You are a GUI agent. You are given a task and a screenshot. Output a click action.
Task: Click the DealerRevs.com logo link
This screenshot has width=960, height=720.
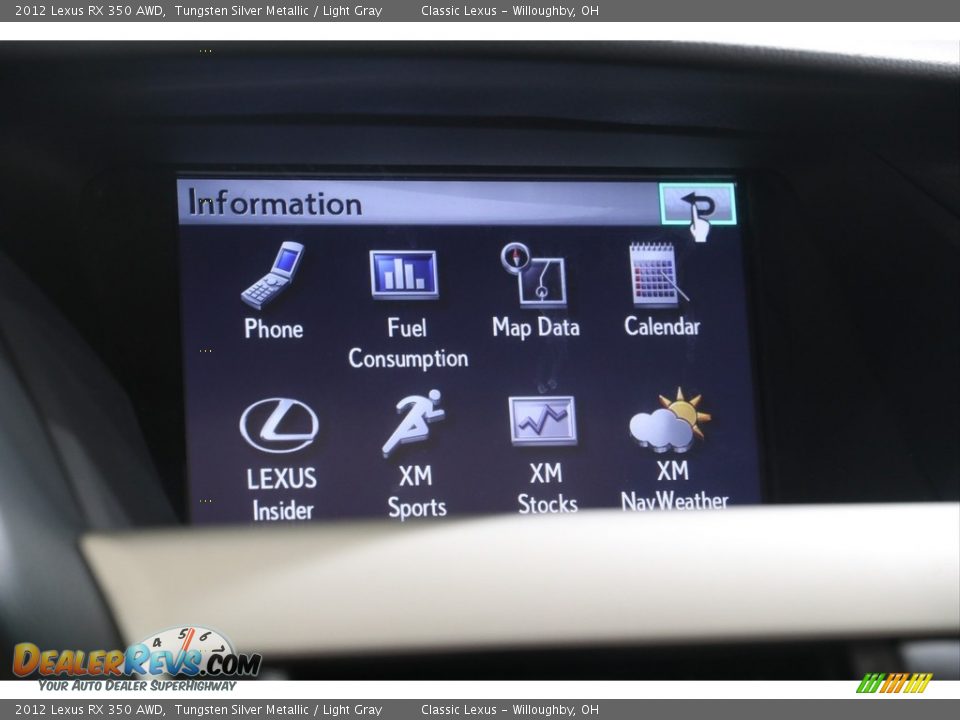[137, 660]
